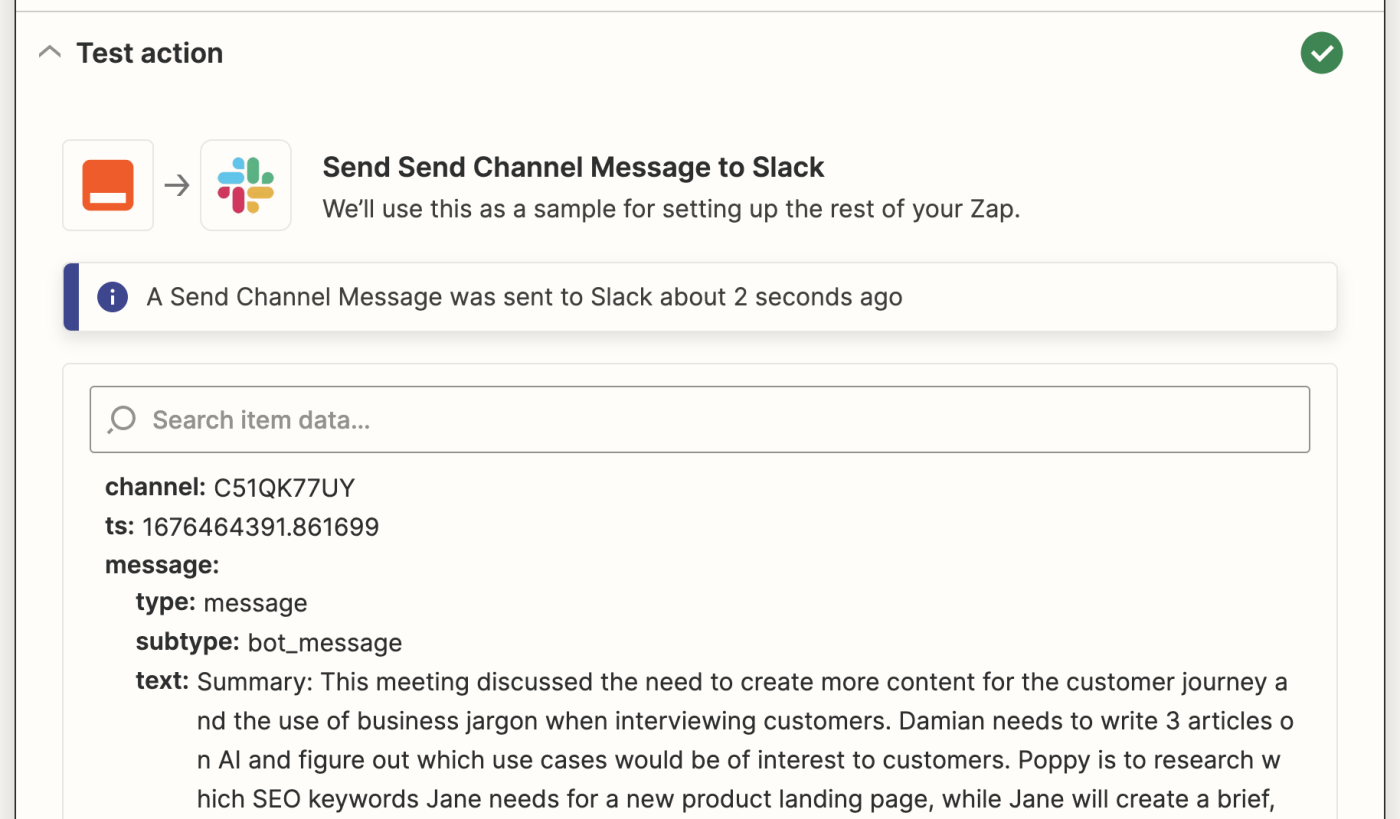Viewport: 1400px width, 819px height.
Task: Click the Send Channel Message to Slack title
Action: click(573, 167)
